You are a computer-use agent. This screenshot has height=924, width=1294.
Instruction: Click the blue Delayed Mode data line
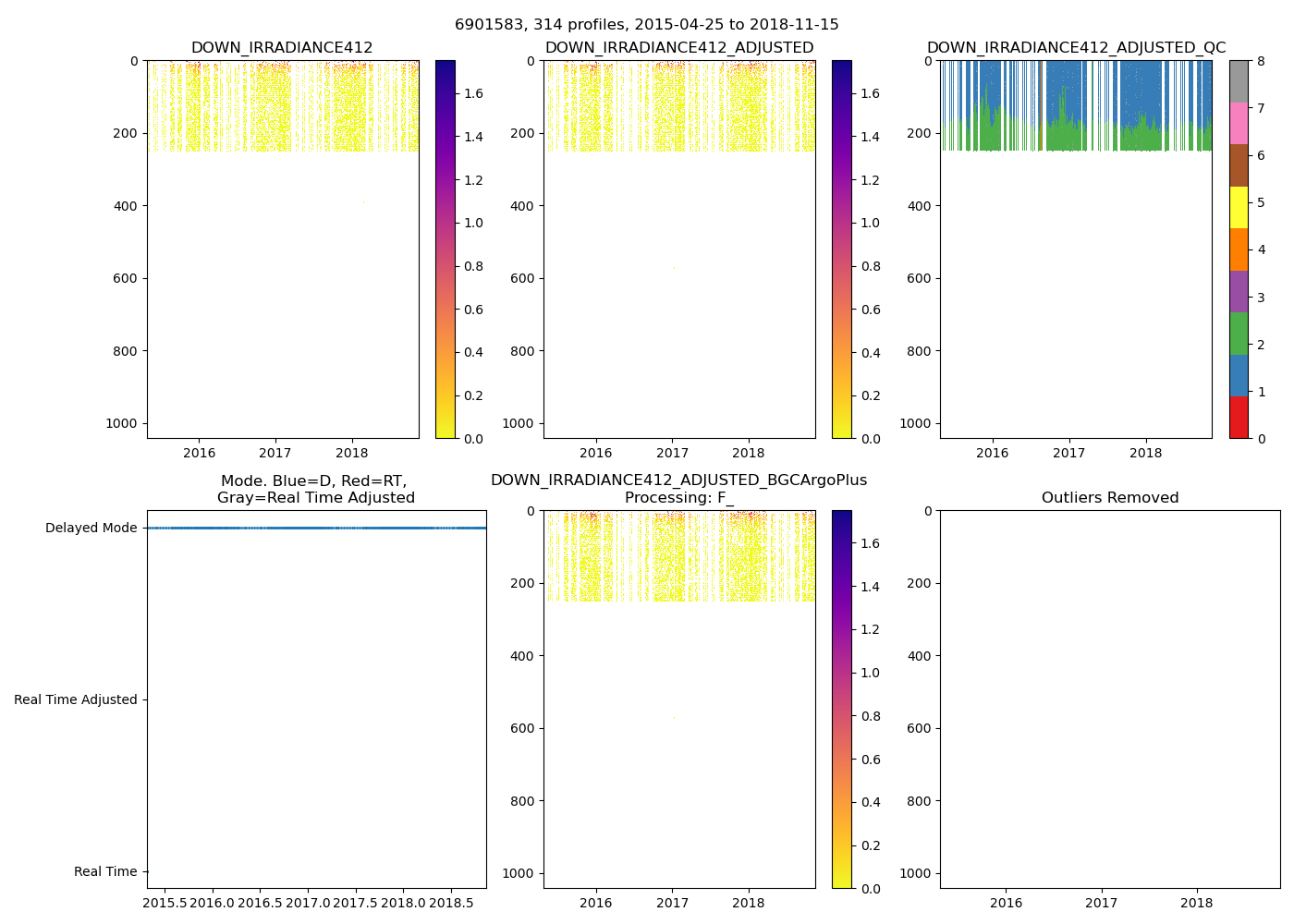(316, 528)
